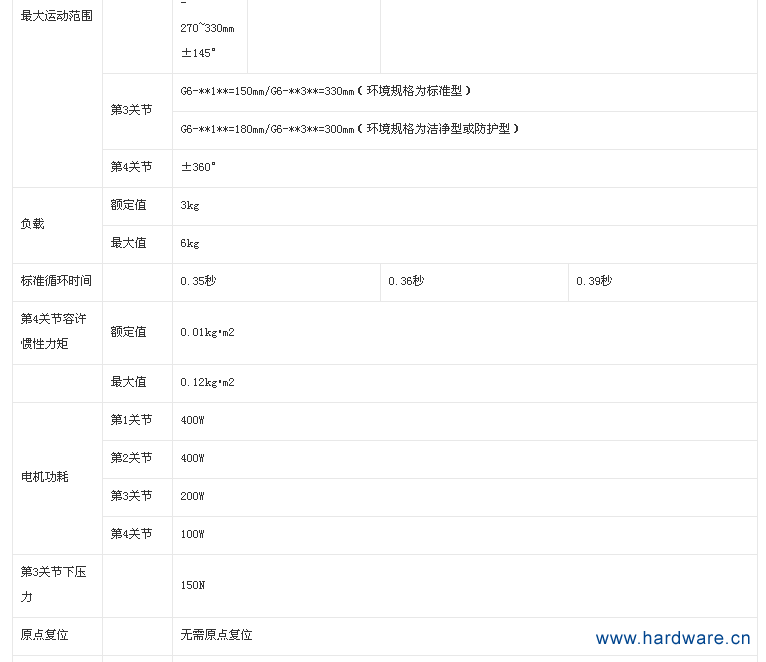Click the 负载 row header
Viewport: 766px width, 662px height.
(x=33, y=224)
